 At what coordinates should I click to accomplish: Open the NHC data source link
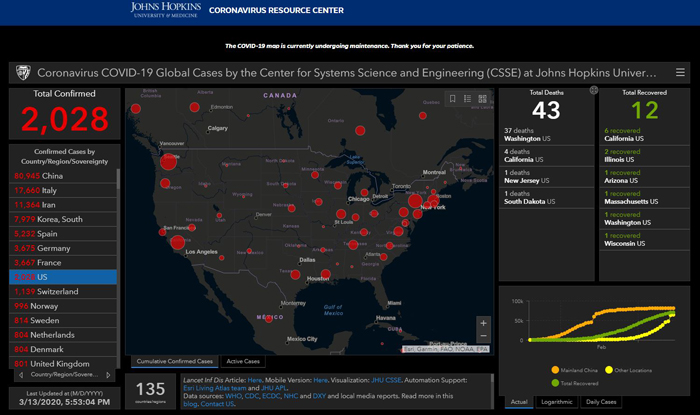[291, 396]
